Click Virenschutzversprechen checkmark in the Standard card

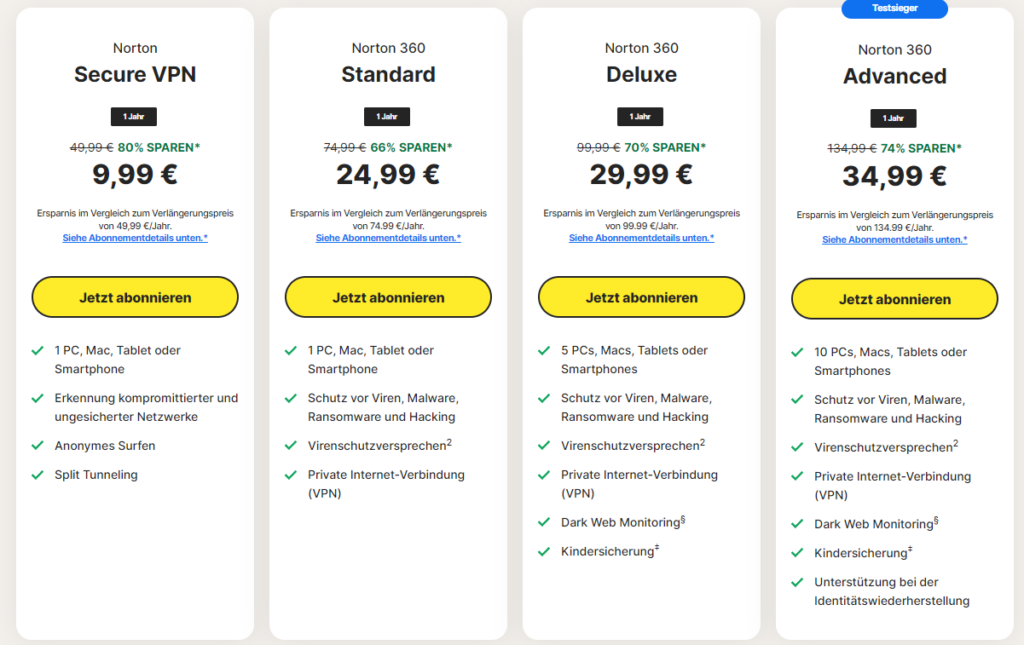point(290,446)
